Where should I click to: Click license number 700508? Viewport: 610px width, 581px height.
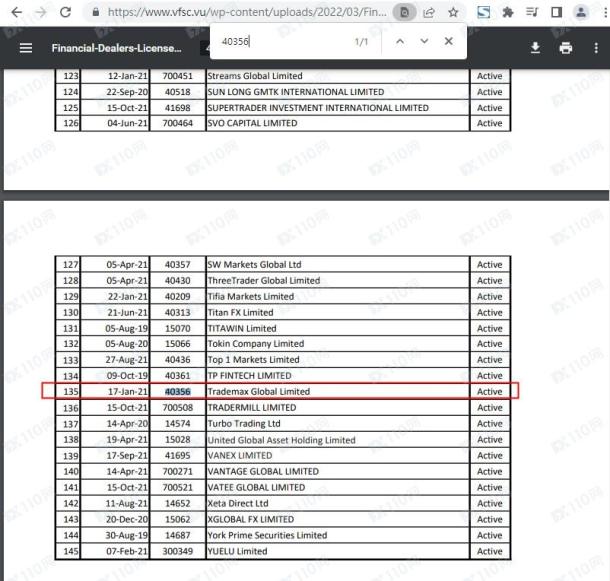pyautogui.click(x=178, y=407)
